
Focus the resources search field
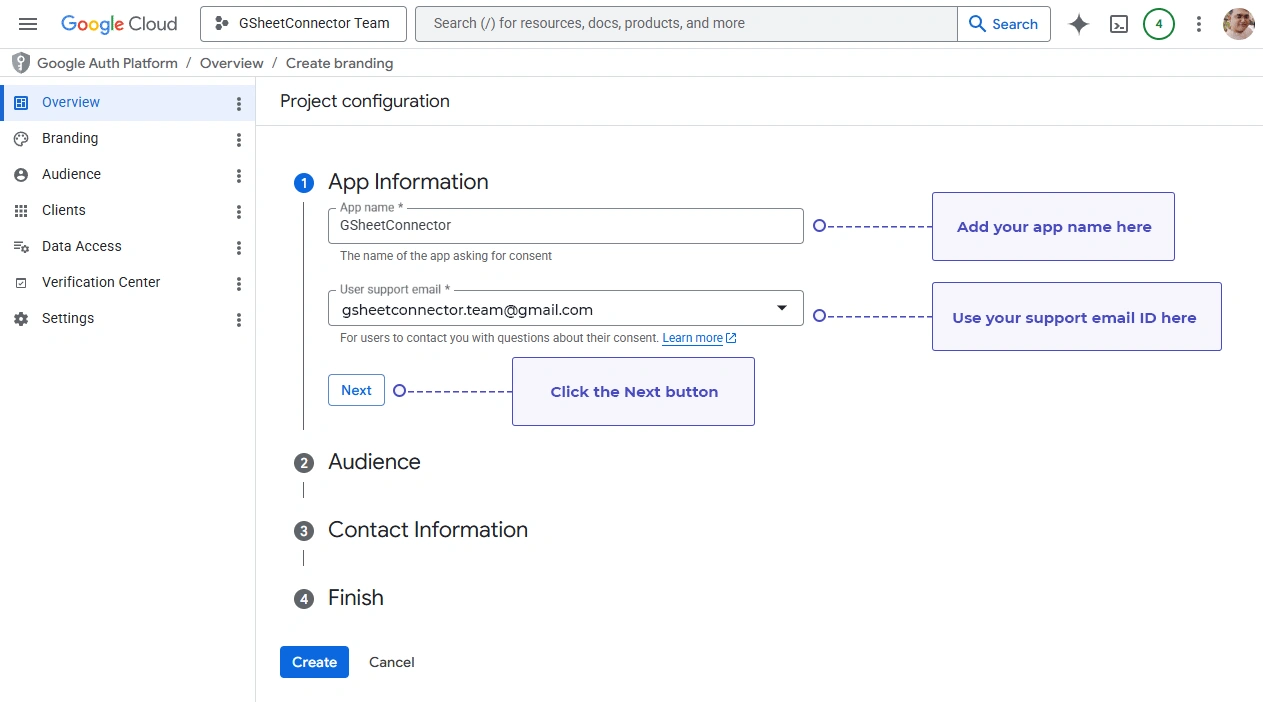686,24
